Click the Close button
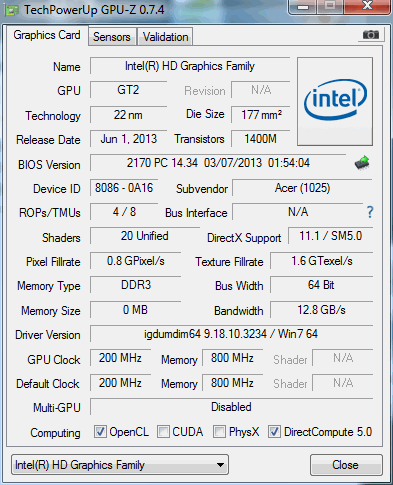The height and width of the screenshot is (485, 393). pos(346,465)
